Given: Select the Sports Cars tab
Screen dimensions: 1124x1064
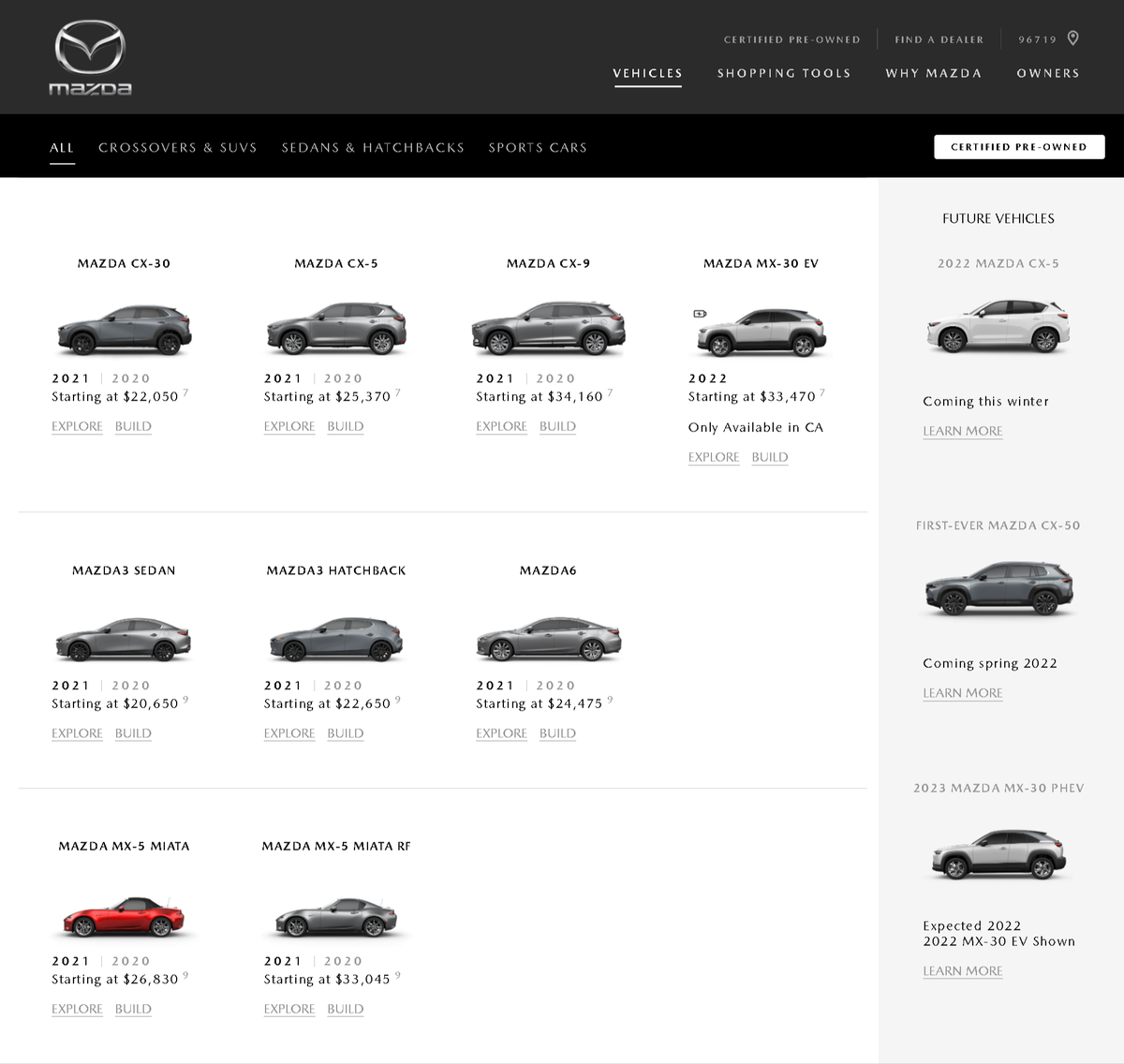Looking at the screenshot, I should coord(538,148).
